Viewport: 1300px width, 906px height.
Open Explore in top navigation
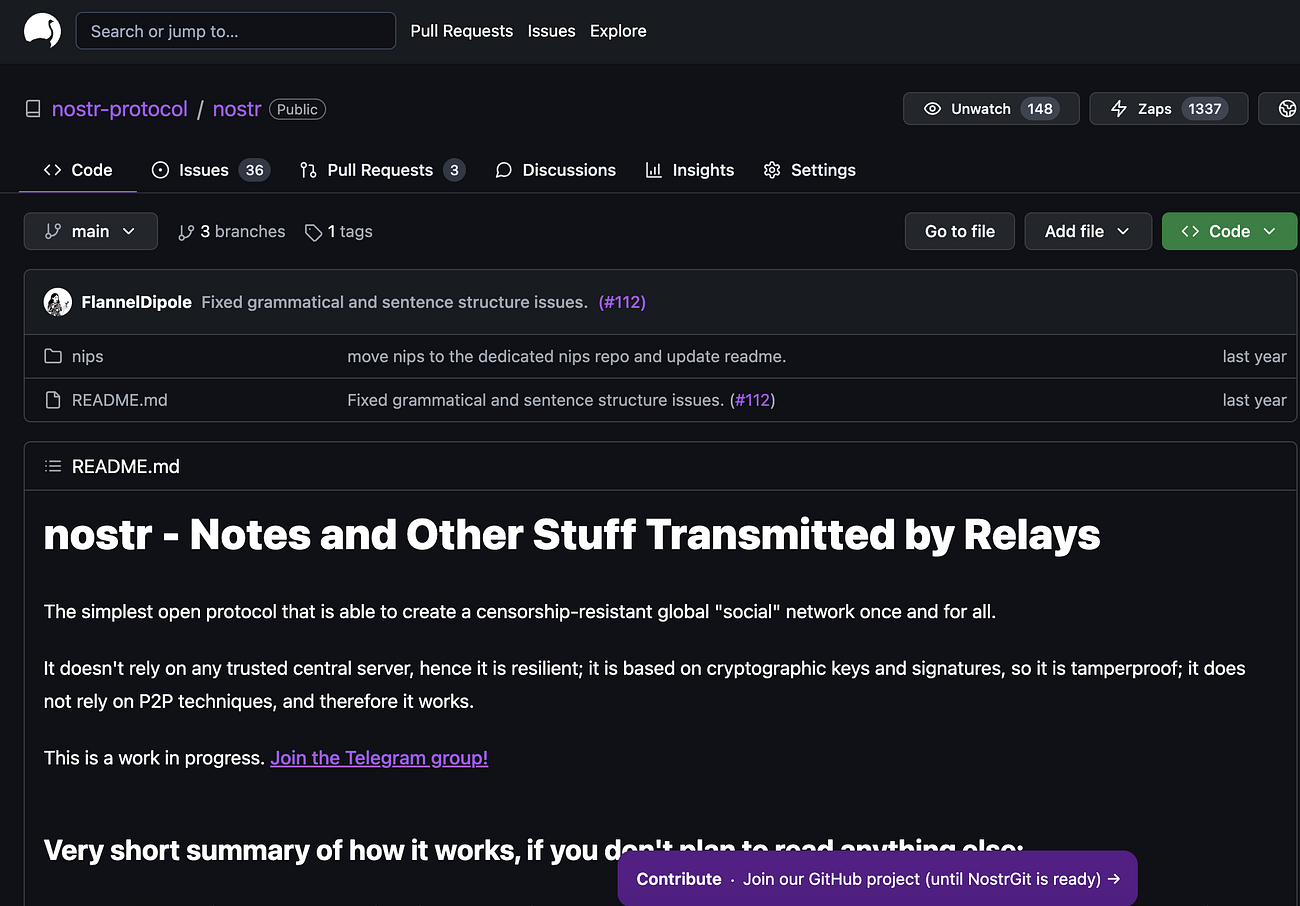618,31
